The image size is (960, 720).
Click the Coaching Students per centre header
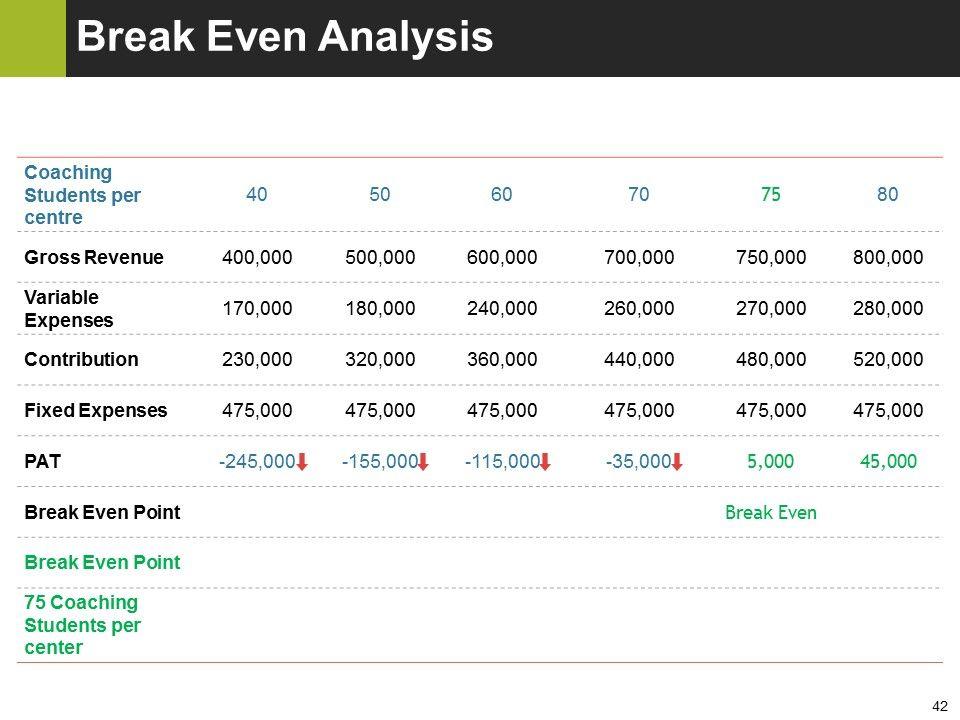coord(83,195)
